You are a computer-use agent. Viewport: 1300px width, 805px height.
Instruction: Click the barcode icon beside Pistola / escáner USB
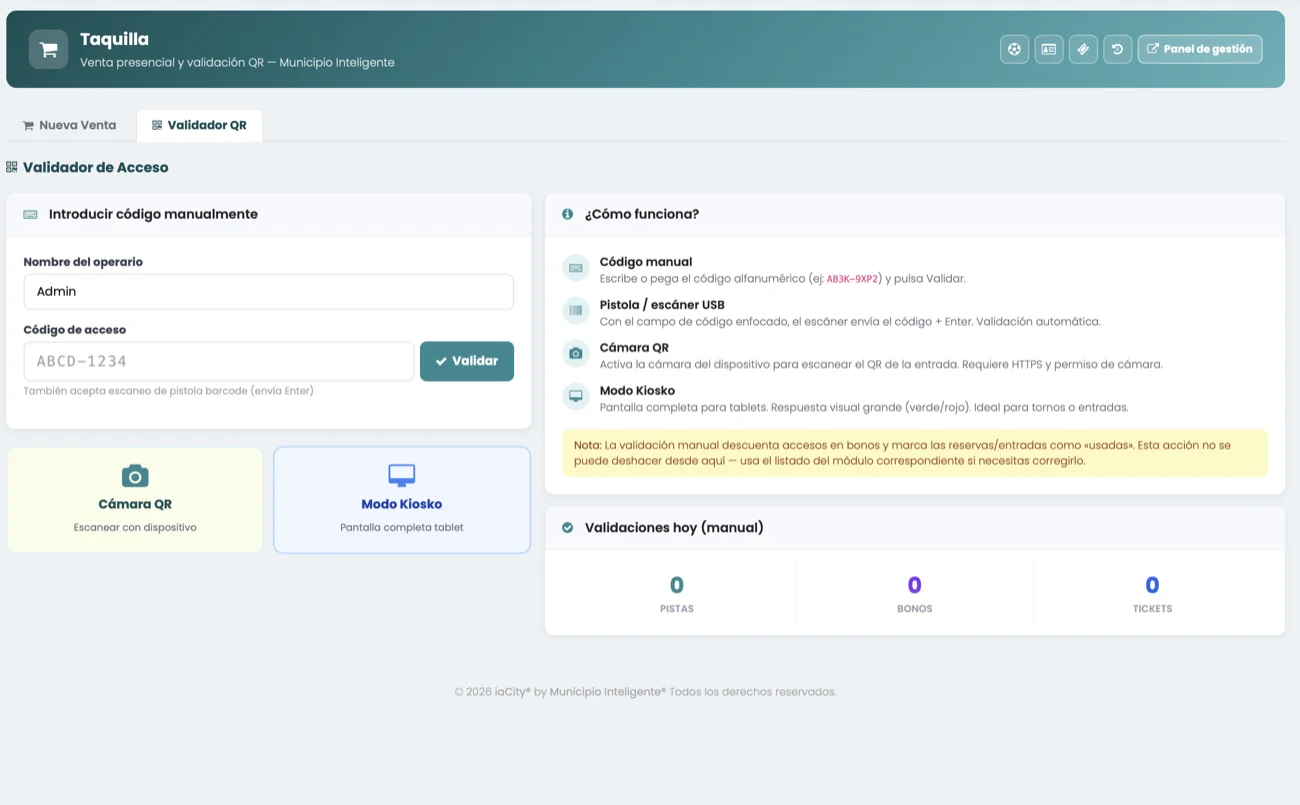click(576, 311)
